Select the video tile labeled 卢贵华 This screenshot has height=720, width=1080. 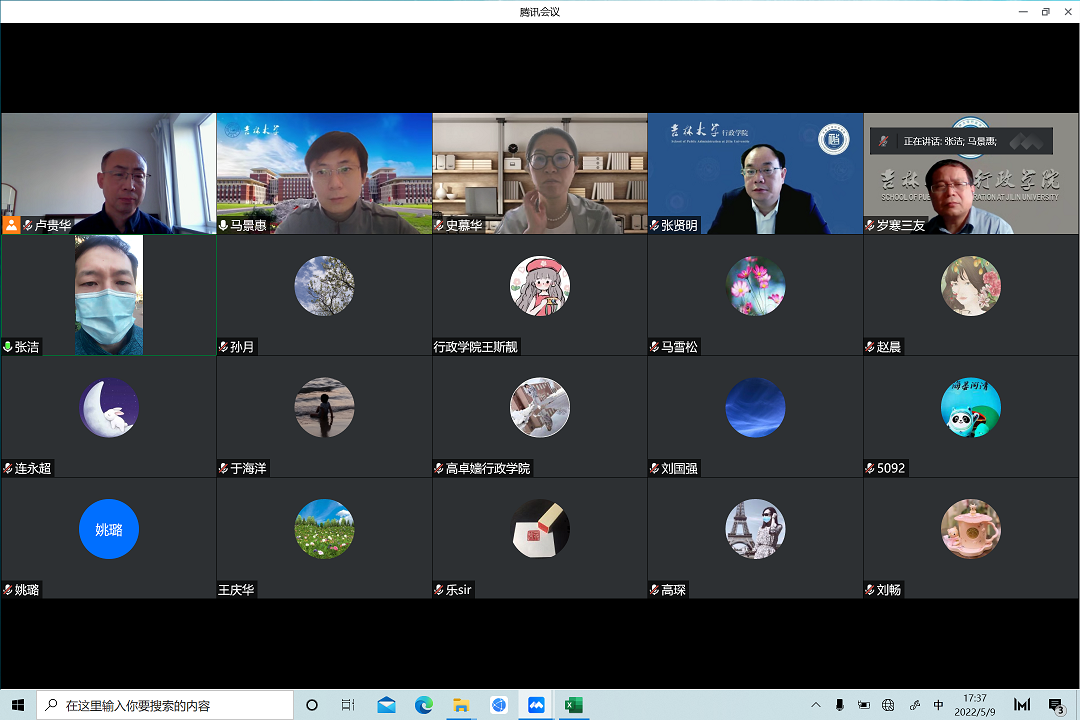(x=108, y=173)
